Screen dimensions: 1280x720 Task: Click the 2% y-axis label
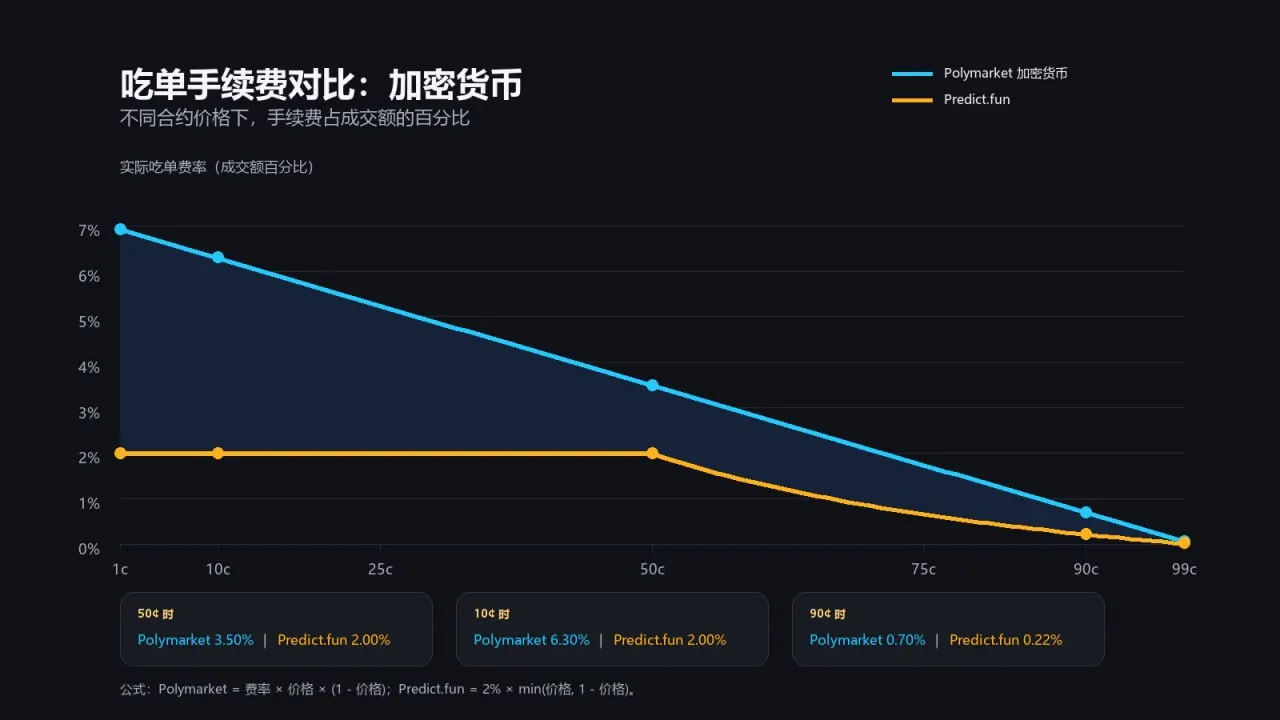[89, 457]
